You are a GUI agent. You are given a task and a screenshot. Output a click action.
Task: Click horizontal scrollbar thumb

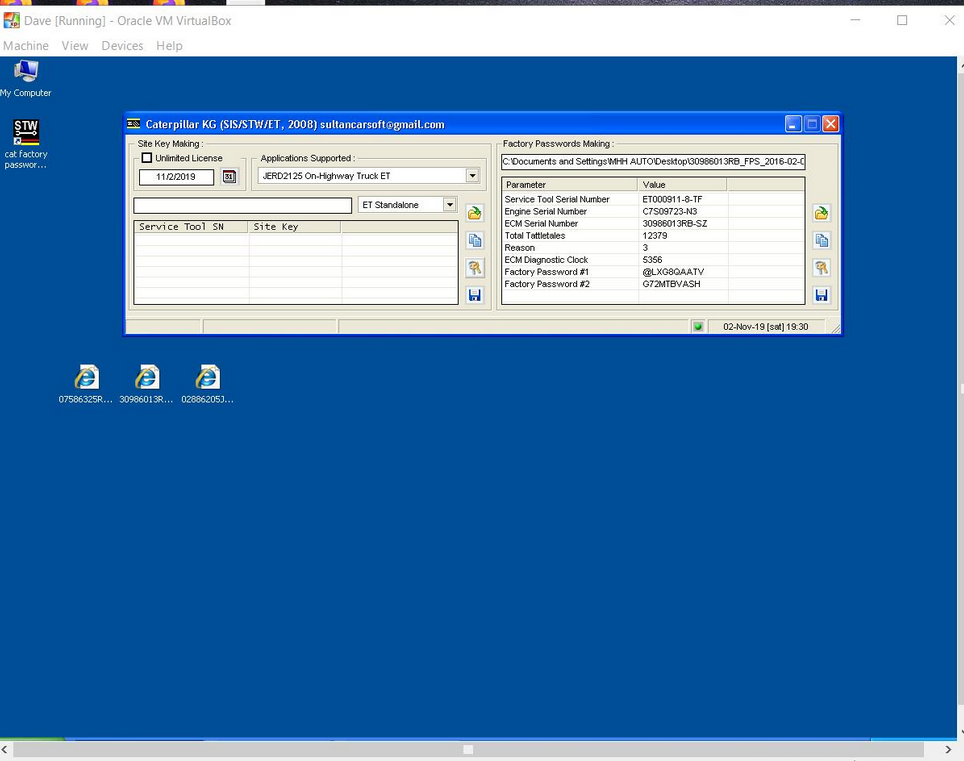[468, 749]
